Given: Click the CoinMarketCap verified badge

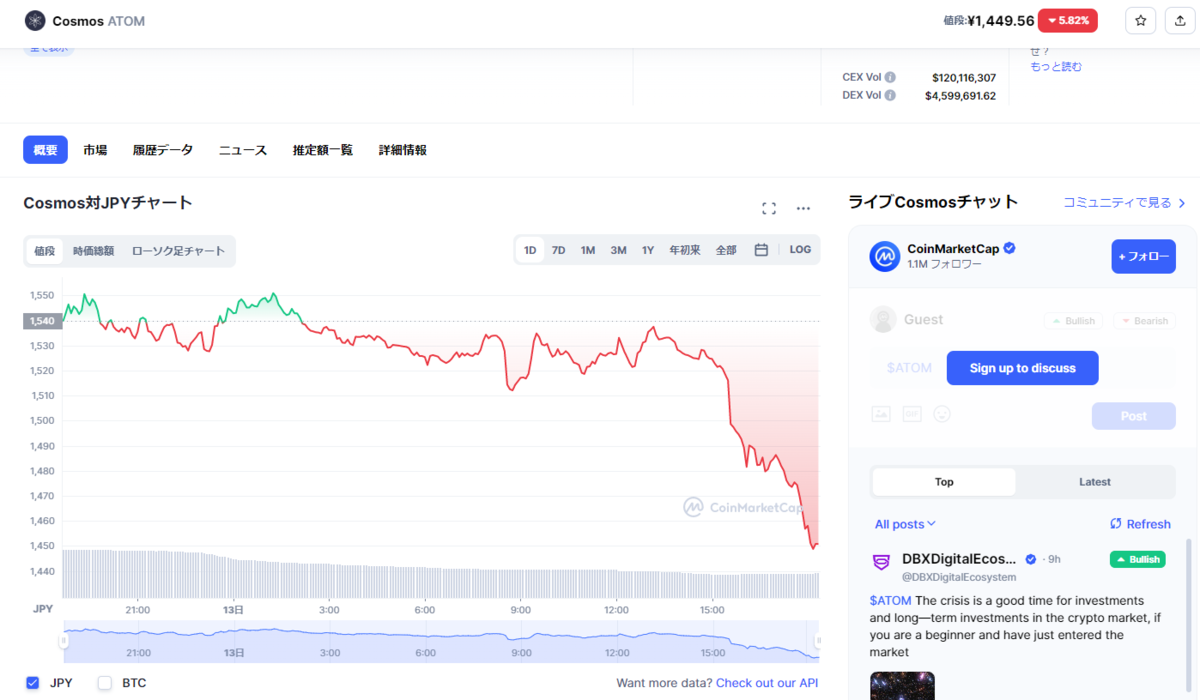Looking at the screenshot, I should pyautogui.click(x=1010, y=248).
